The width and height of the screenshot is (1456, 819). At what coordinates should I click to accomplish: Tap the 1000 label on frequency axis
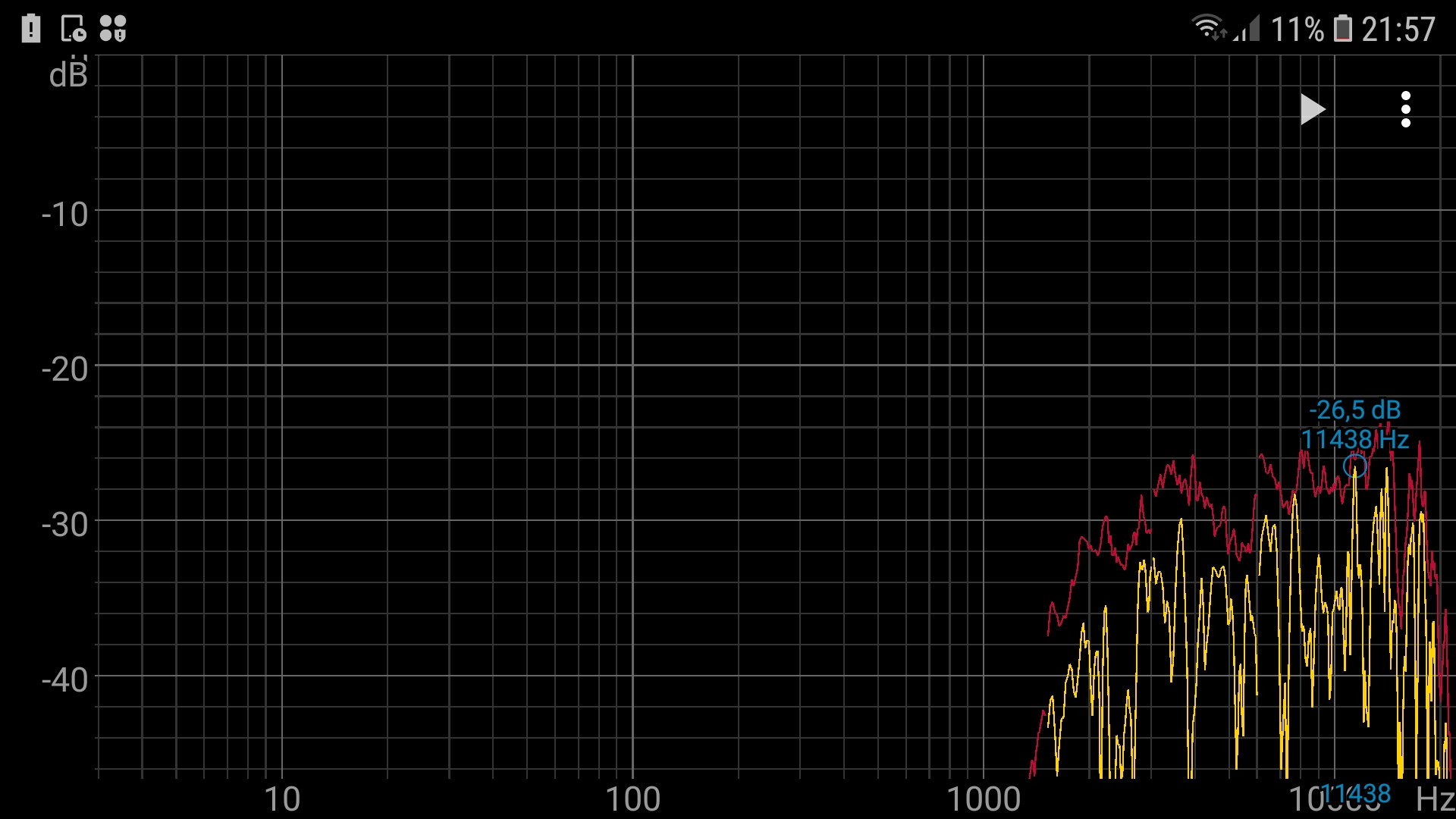pyautogui.click(x=984, y=799)
